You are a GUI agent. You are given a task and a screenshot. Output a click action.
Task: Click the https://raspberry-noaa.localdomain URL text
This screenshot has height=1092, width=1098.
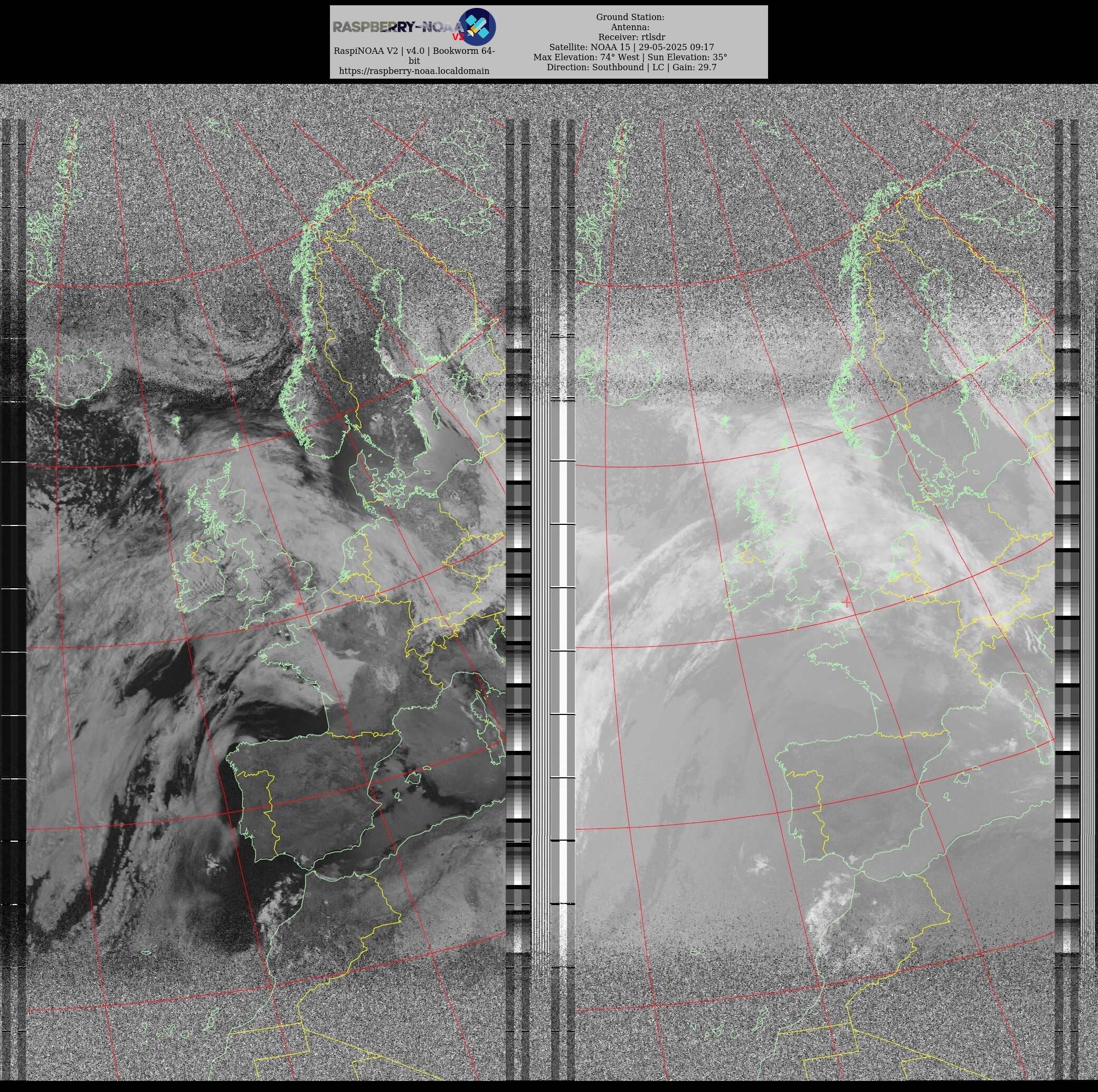[x=414, y=71]
